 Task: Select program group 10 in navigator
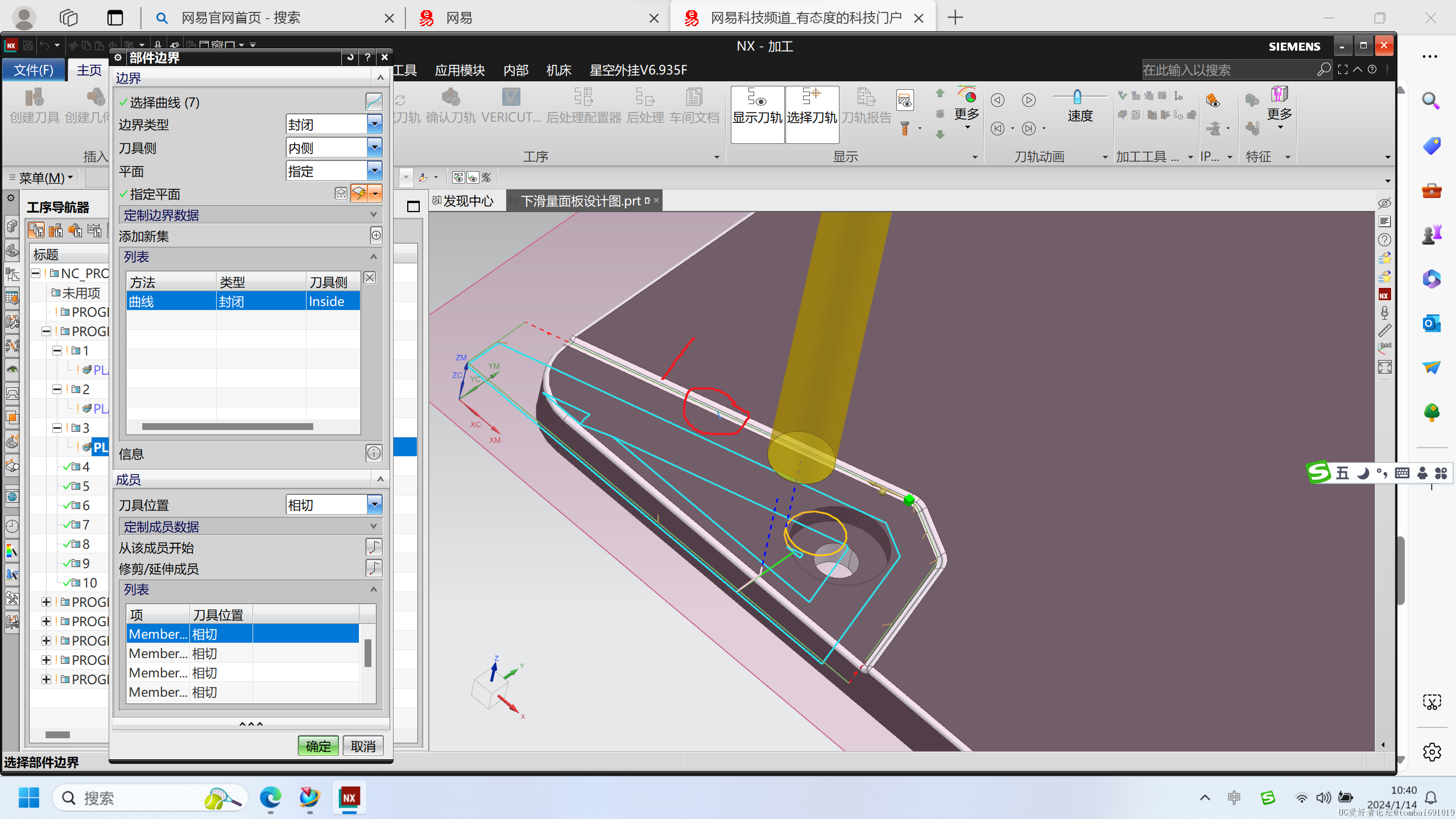tap(89, 582)
